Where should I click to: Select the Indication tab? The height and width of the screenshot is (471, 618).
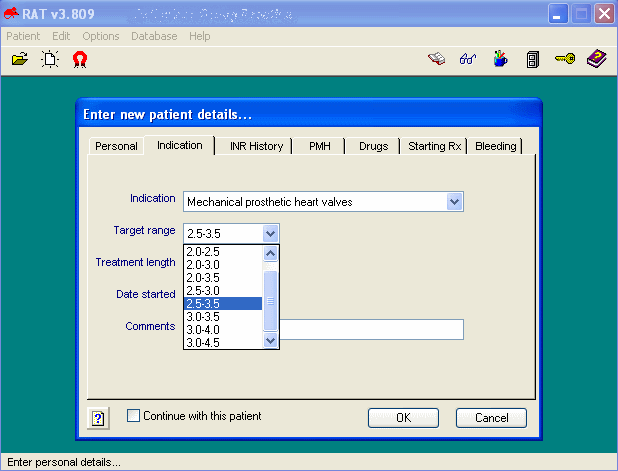tap(180, 145)
